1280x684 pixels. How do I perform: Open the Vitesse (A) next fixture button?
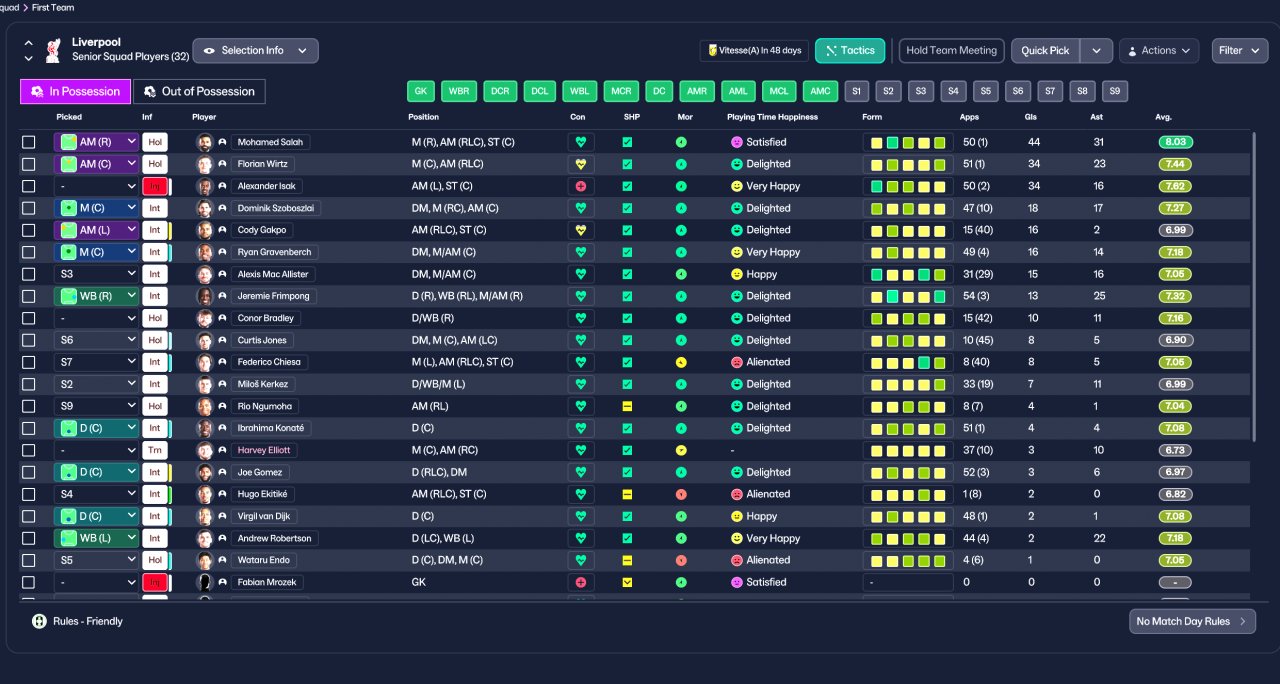[755, 50]
